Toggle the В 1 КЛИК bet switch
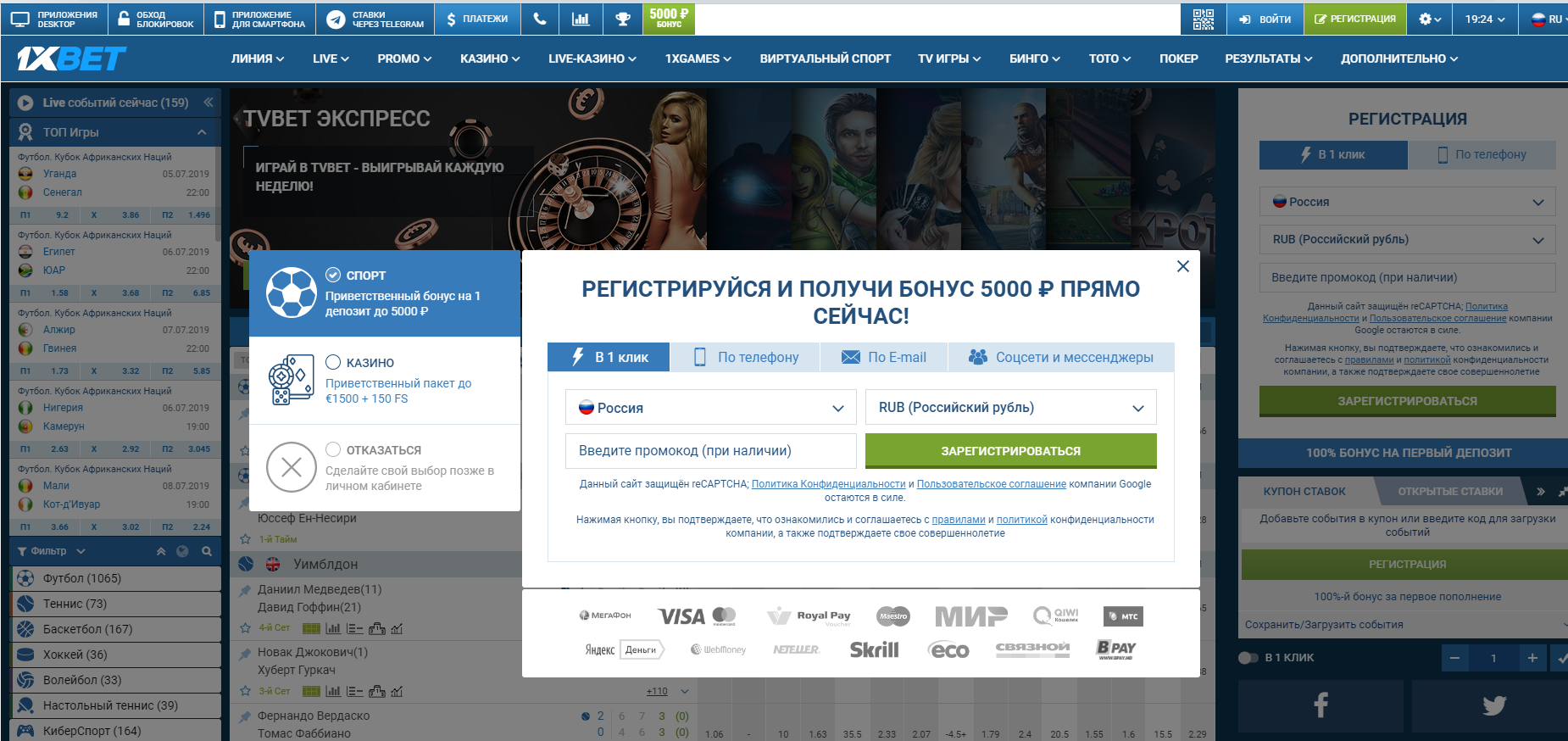 1248,658
